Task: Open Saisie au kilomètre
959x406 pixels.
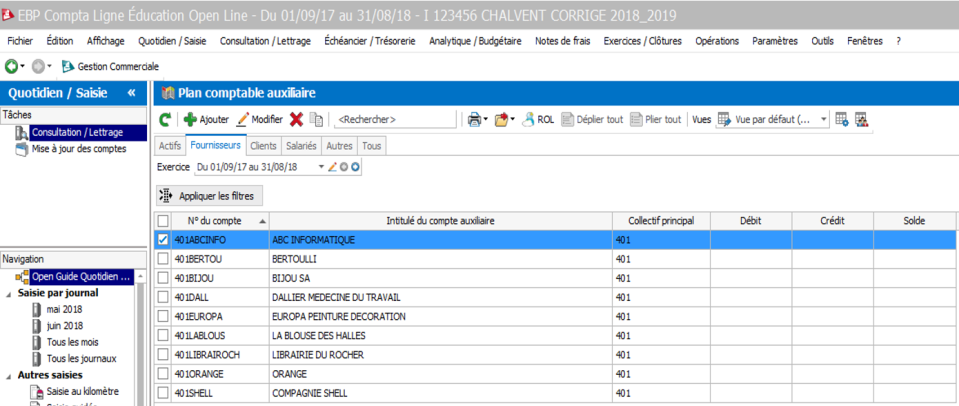Action: tap(82, 391)
